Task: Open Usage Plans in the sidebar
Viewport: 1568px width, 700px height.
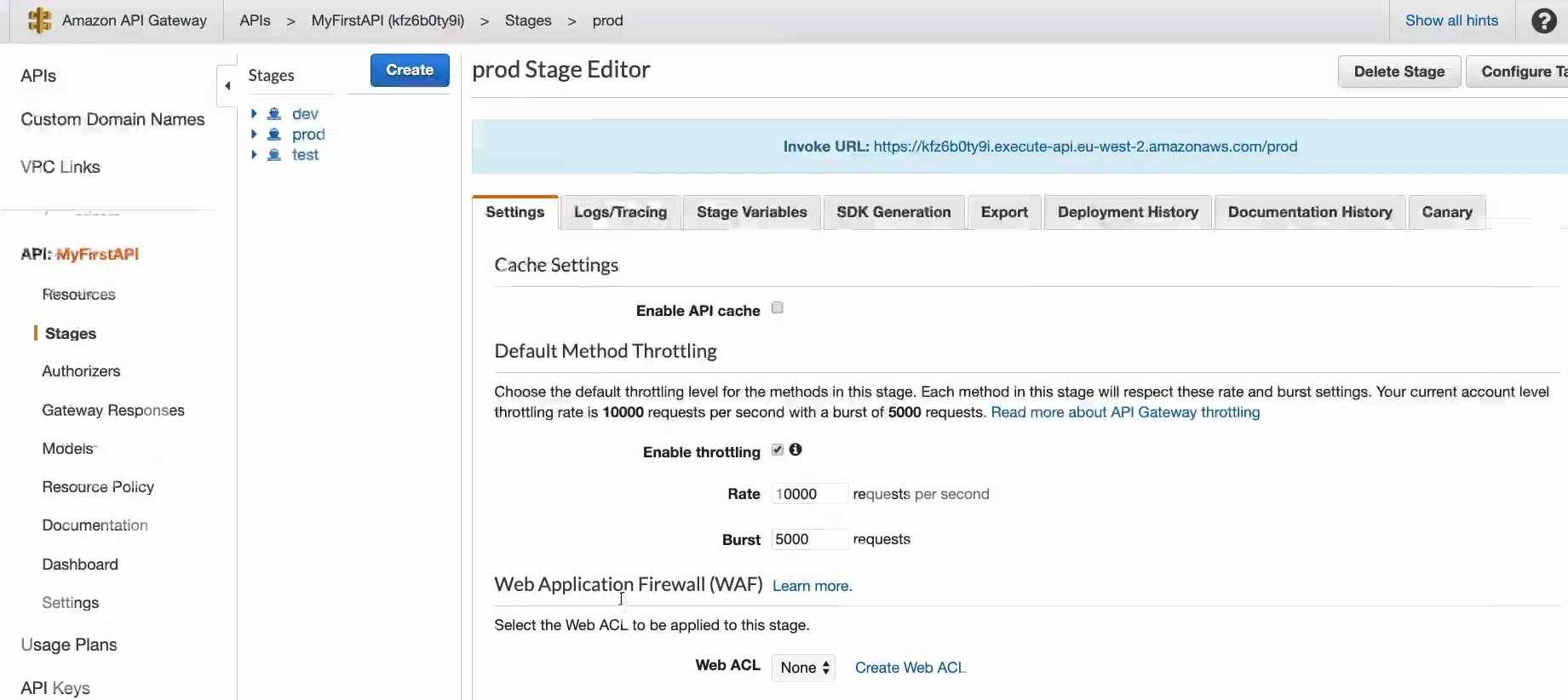Action: pyautogui.click(x=69, y=645)
